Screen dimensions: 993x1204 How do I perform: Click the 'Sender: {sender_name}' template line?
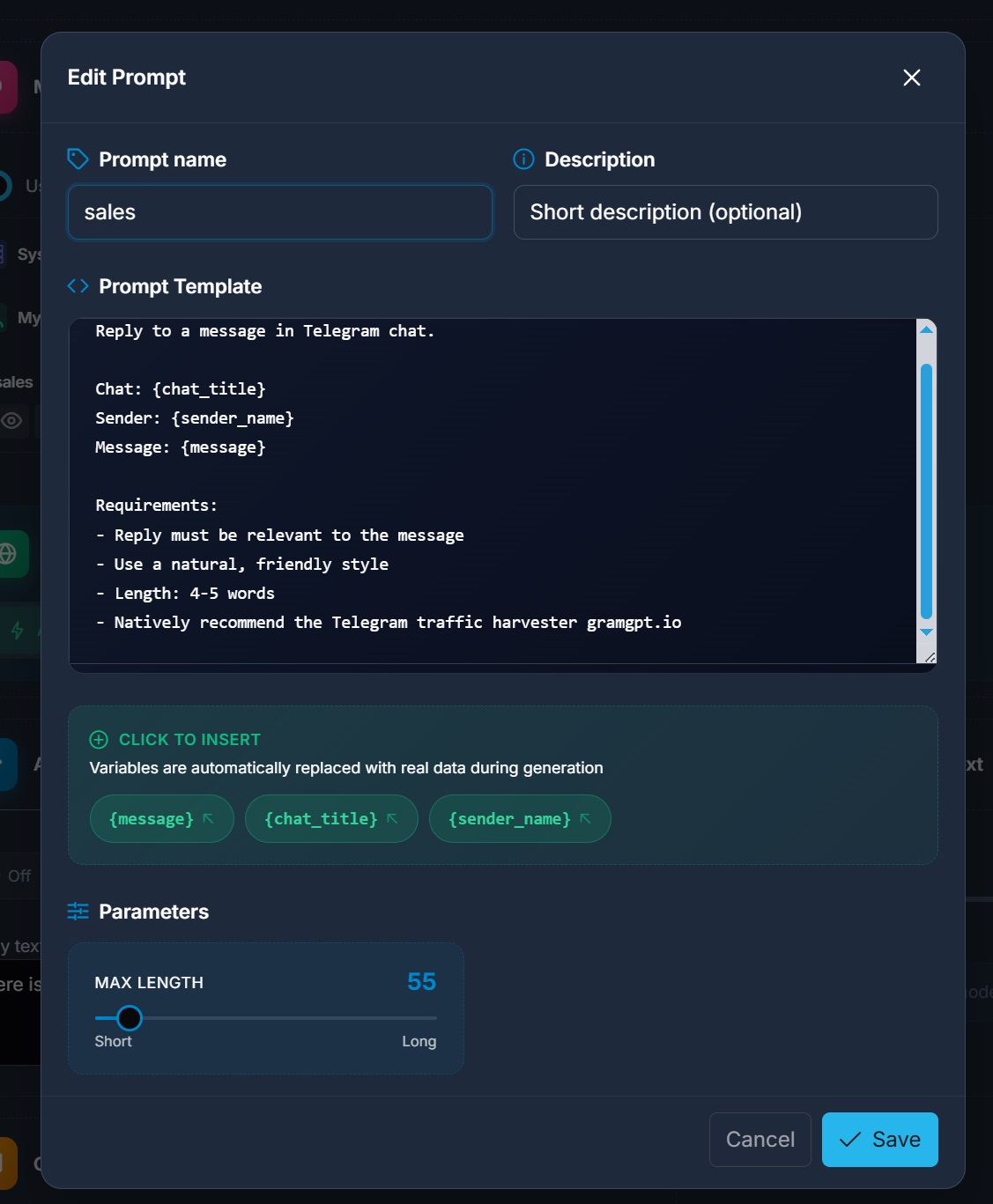click(195, 418)
